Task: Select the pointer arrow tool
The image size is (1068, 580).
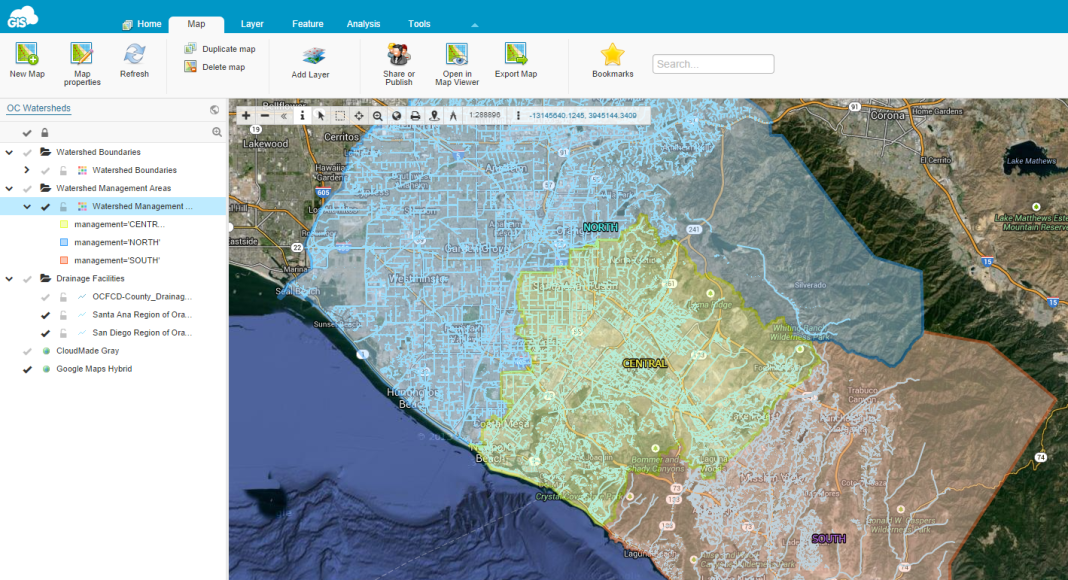Action: tap(321, 116)
